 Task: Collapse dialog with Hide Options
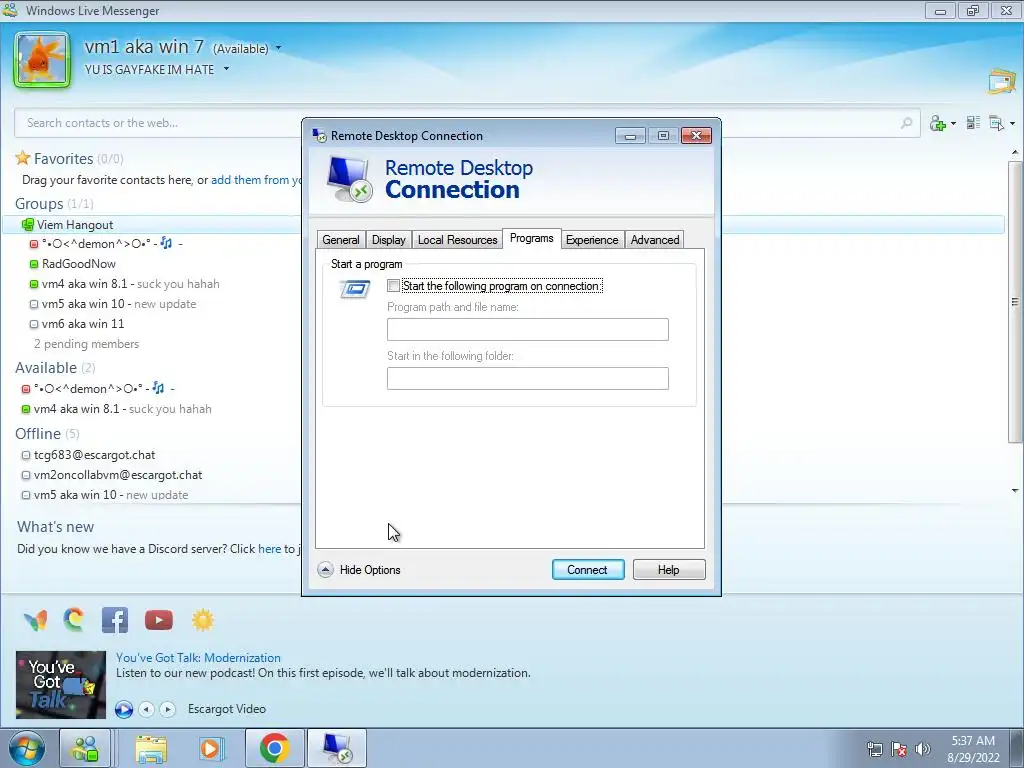pos(360,569)
